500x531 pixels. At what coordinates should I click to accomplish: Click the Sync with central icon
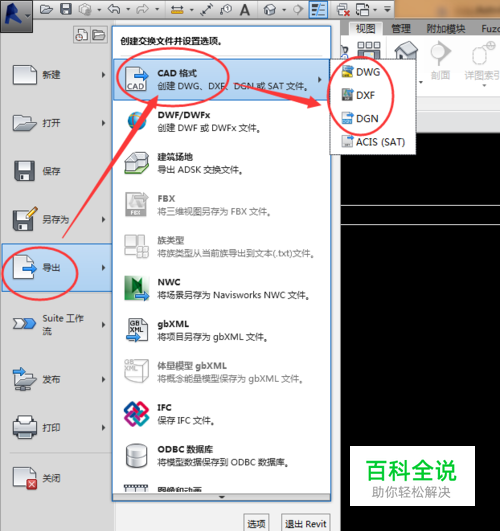(85, 9)
